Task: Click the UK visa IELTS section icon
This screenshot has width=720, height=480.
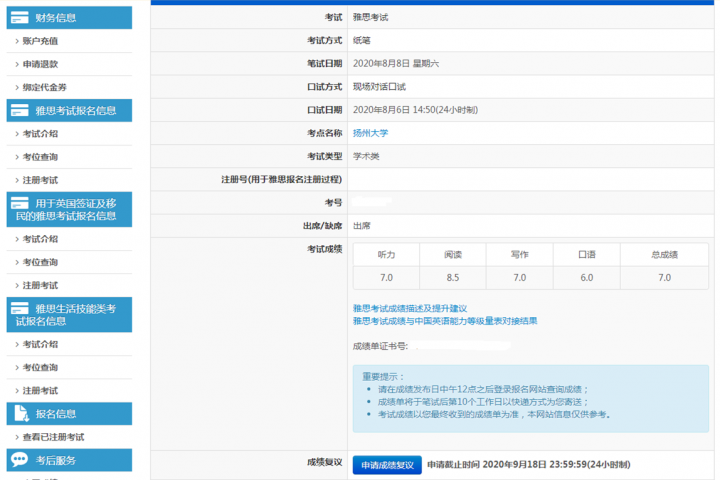Action: click(x=19, y=209)
